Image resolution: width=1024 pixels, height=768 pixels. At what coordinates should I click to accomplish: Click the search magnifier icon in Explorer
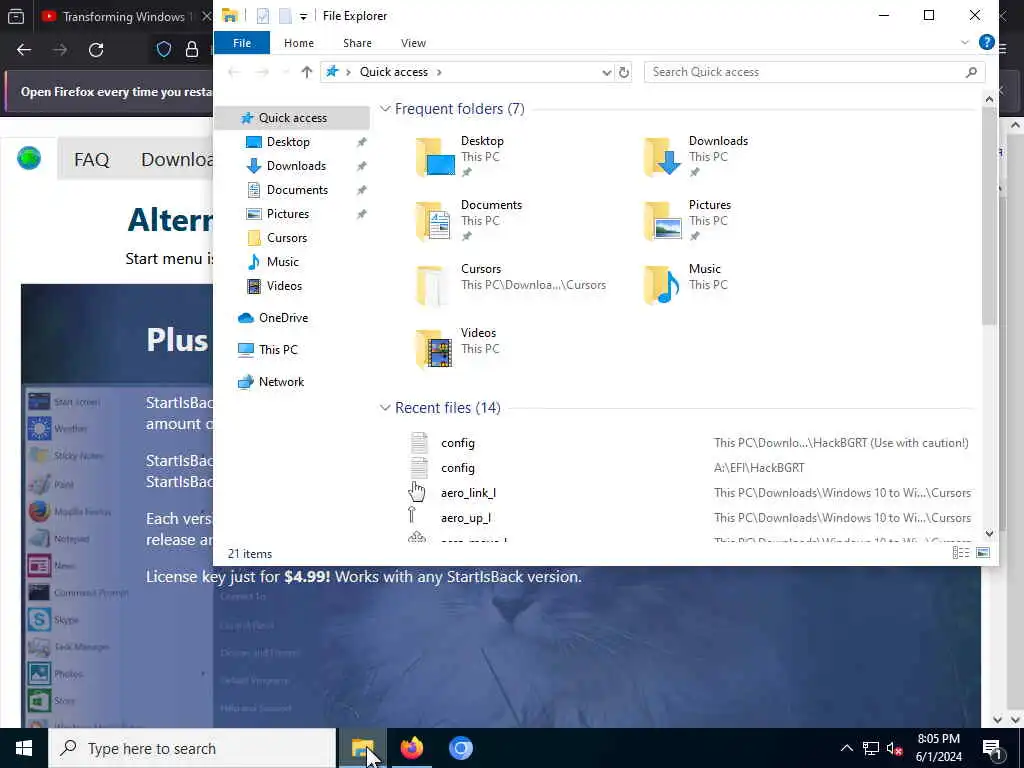tap(971, 72)
